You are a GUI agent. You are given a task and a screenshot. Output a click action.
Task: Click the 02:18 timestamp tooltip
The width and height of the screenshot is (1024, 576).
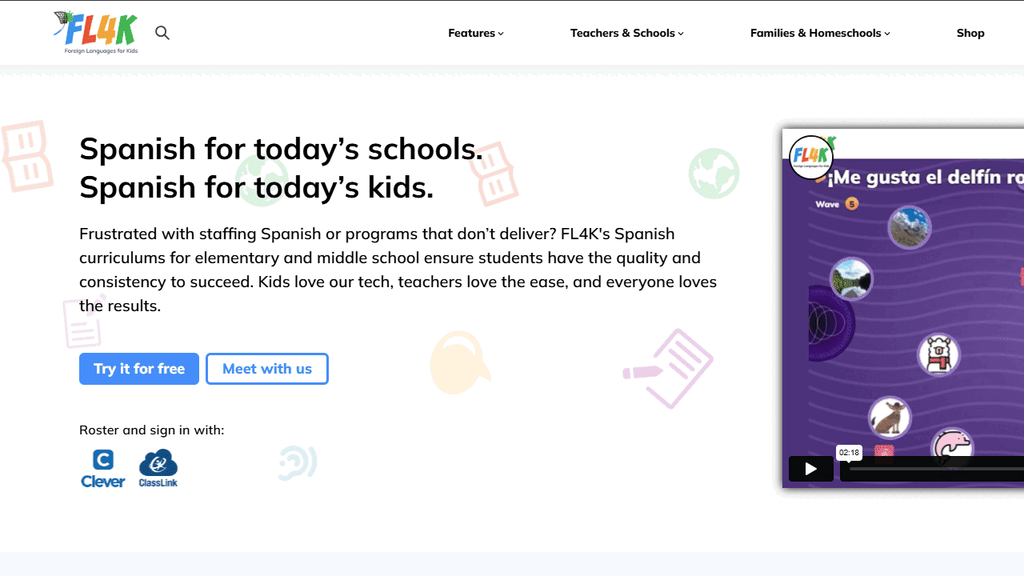(x=849, y=453)
